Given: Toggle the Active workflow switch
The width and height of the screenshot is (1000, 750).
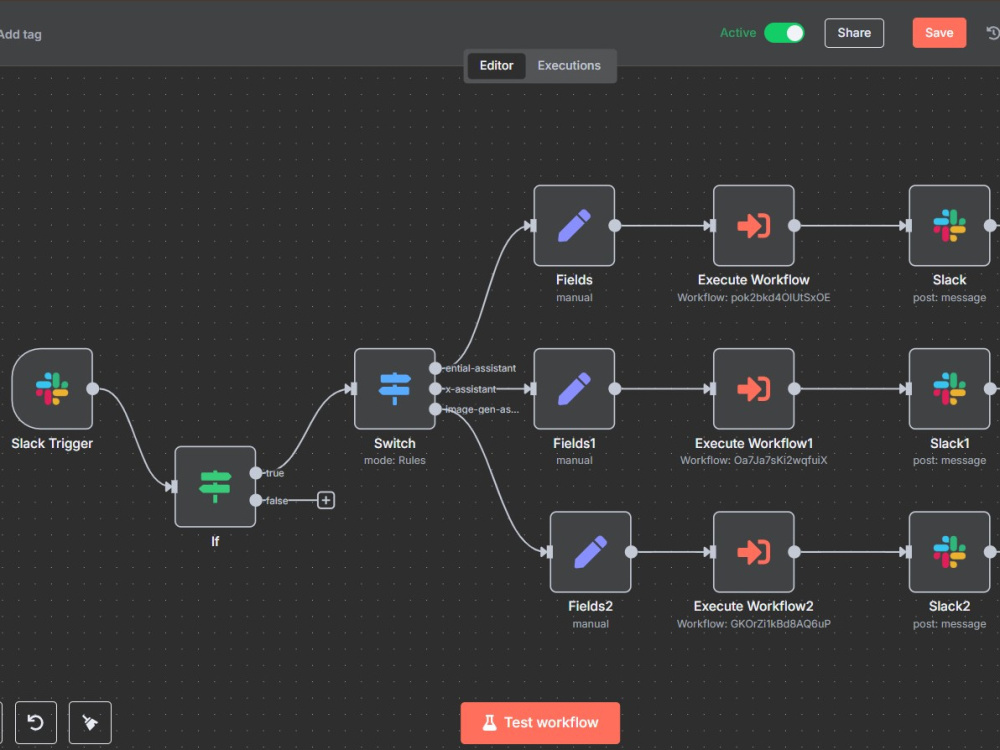Looking at the screenshot, I should 784,33.
